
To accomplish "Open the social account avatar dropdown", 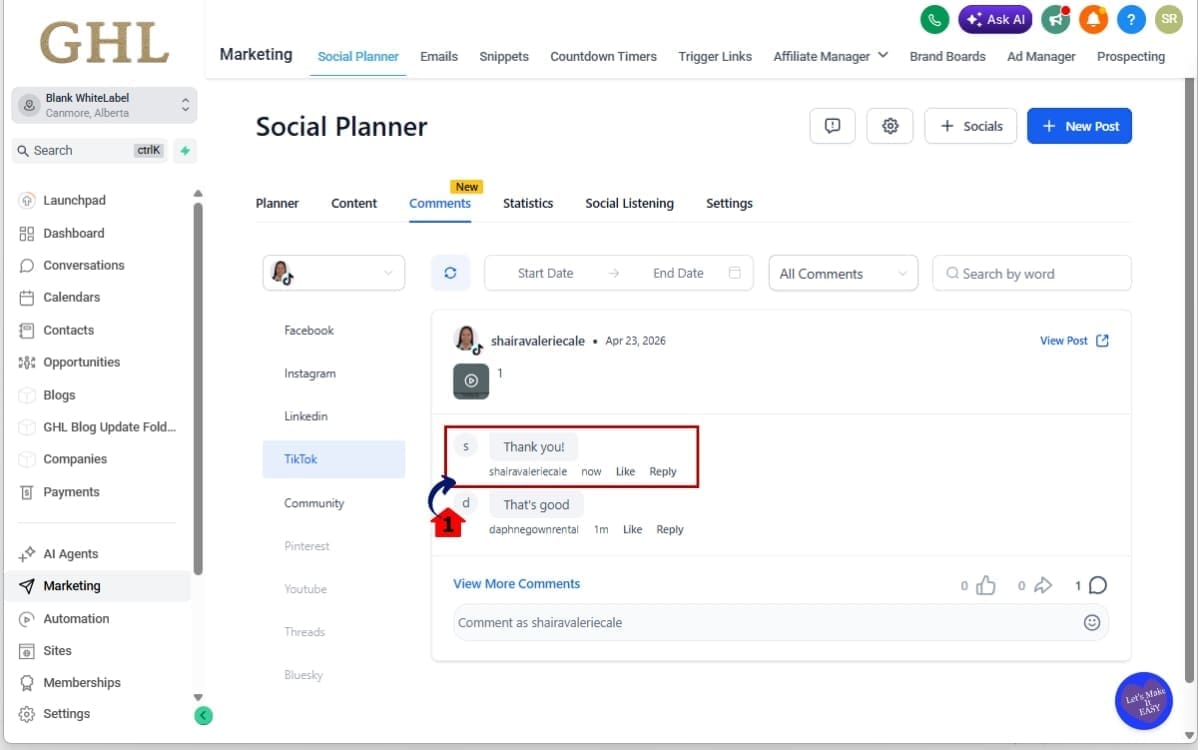I will pyautogui.click(x=334, y=273).
